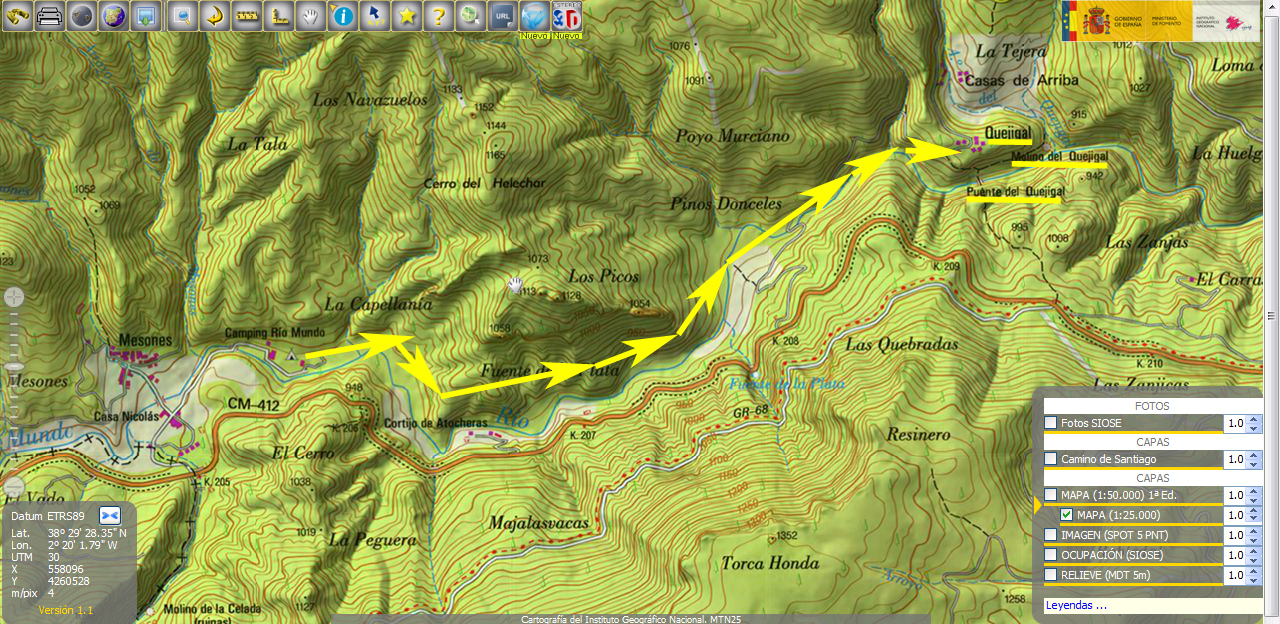Click the RELIEVE (MDT 5m) label
Image resolution: width=1280 pixels, height=624 pixels.
(1106, 575)
